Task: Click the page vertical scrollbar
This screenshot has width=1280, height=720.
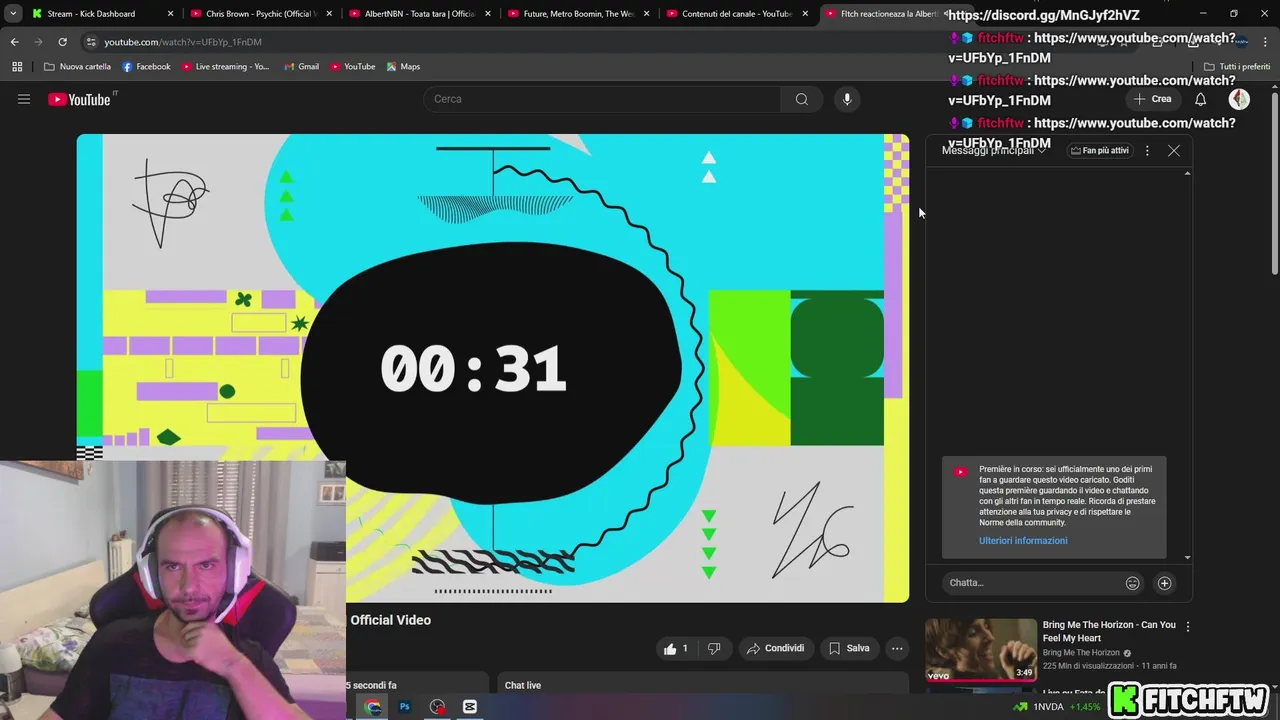Action: pos(1274,183)
